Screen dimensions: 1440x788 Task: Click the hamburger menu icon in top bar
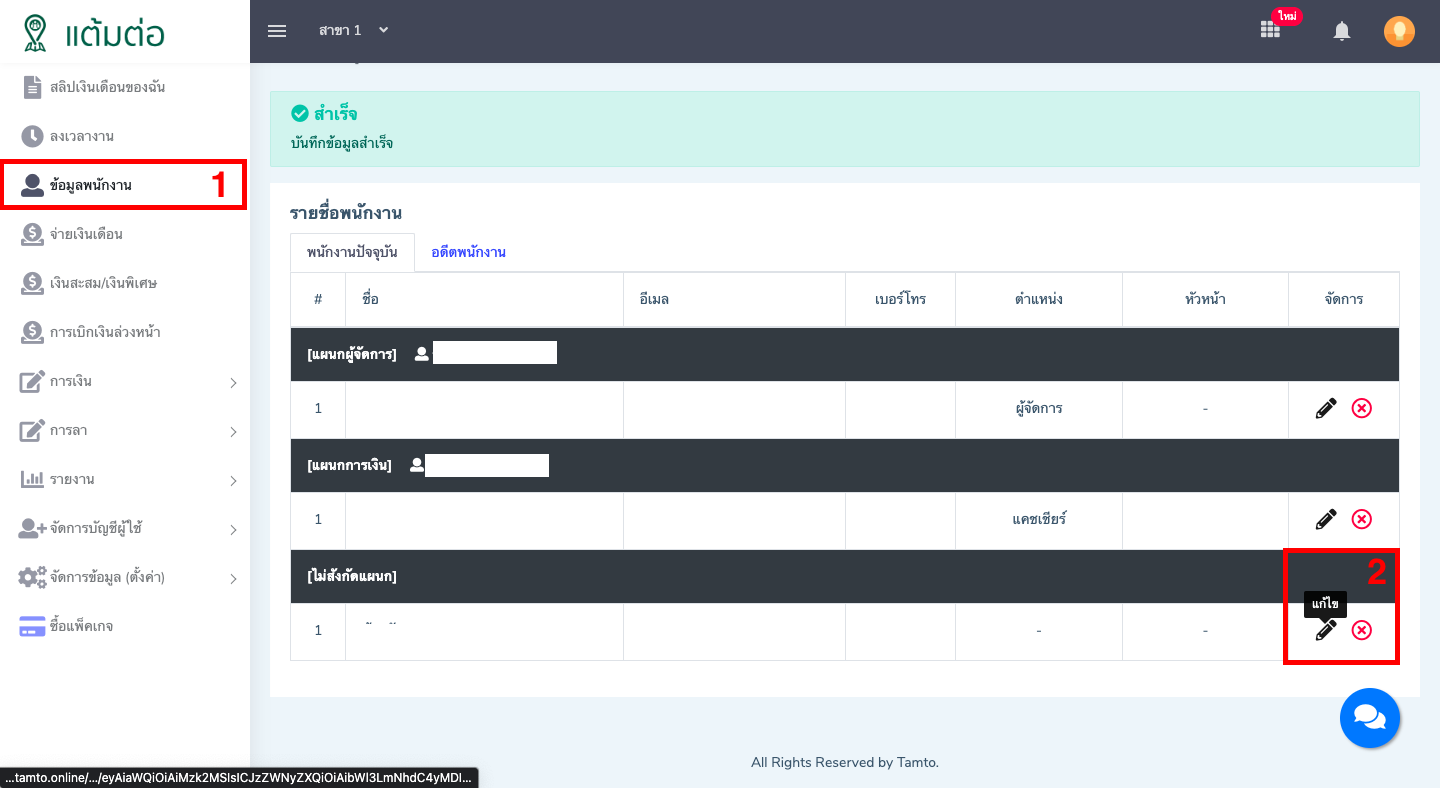[x=277, y=31]
